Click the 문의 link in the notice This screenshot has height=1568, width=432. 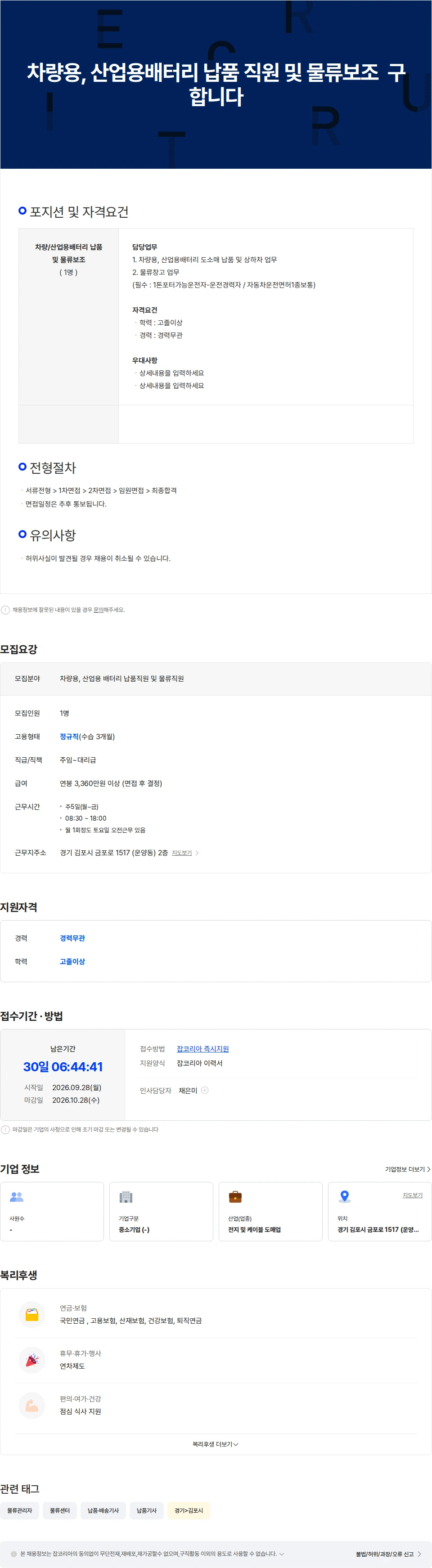click(x=98, y=610)
